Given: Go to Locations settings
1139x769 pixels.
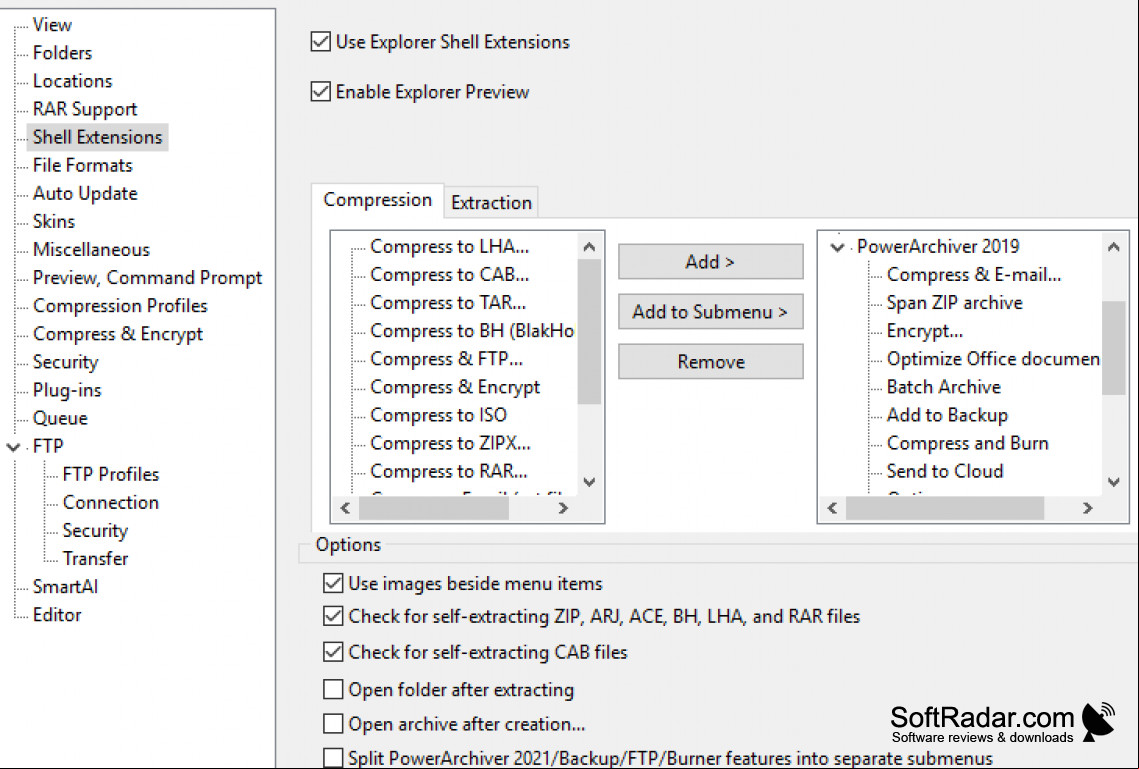Looking at the screenshot, I should pyautogui.click(x=73, y=81).
